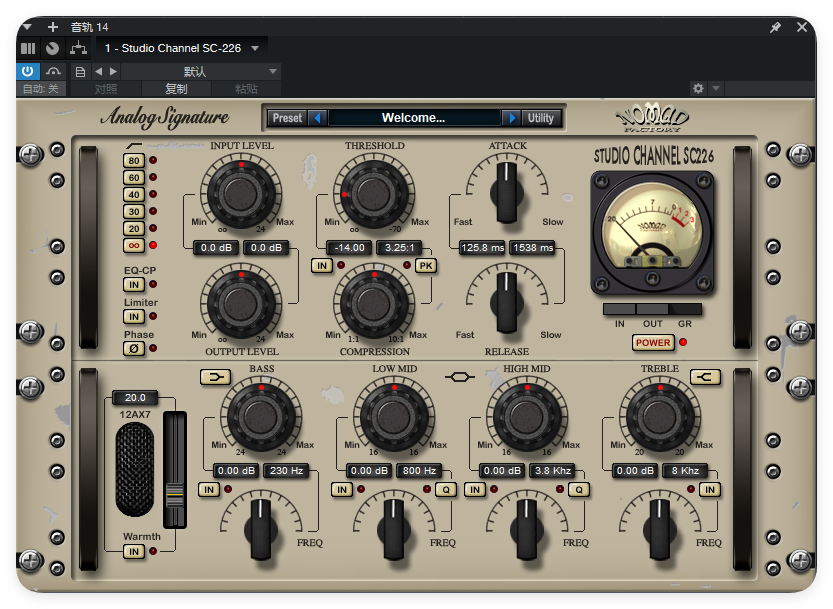This screenshot has height=609, width=833.
Task: Click the Compression ratio knob
Action: pos(375,304)
